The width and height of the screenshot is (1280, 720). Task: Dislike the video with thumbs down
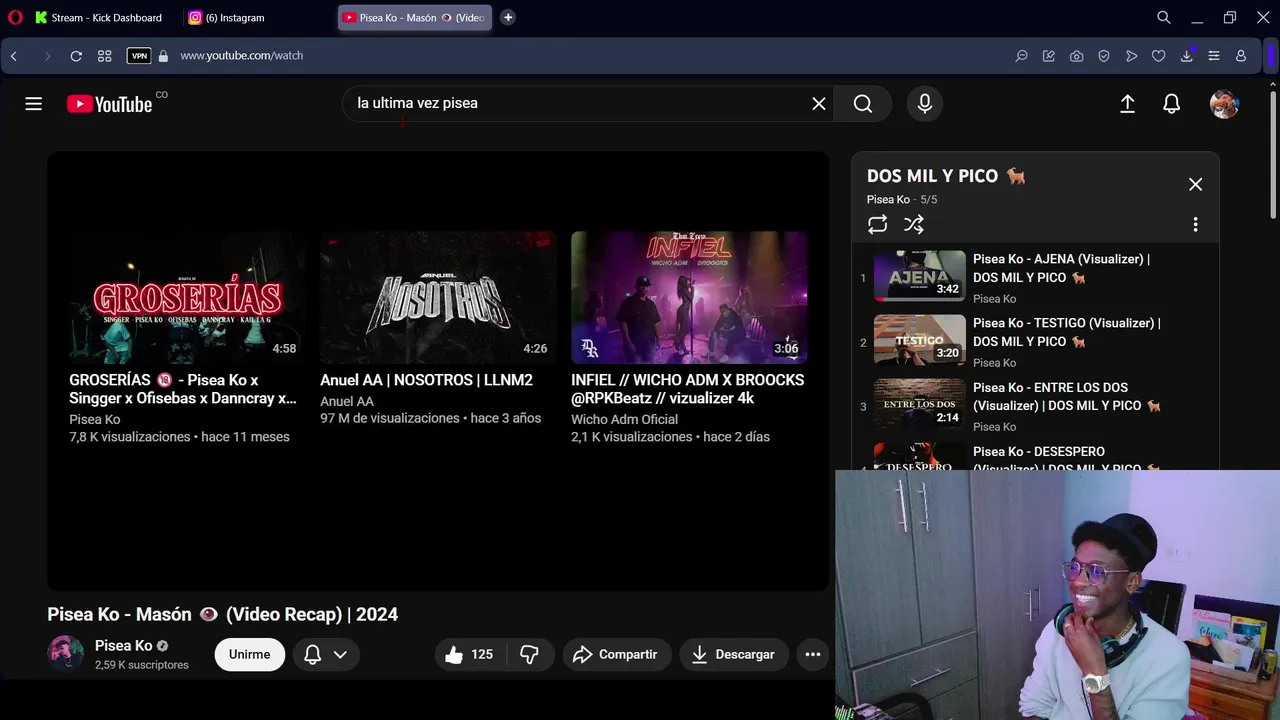[x=530, y=654]
